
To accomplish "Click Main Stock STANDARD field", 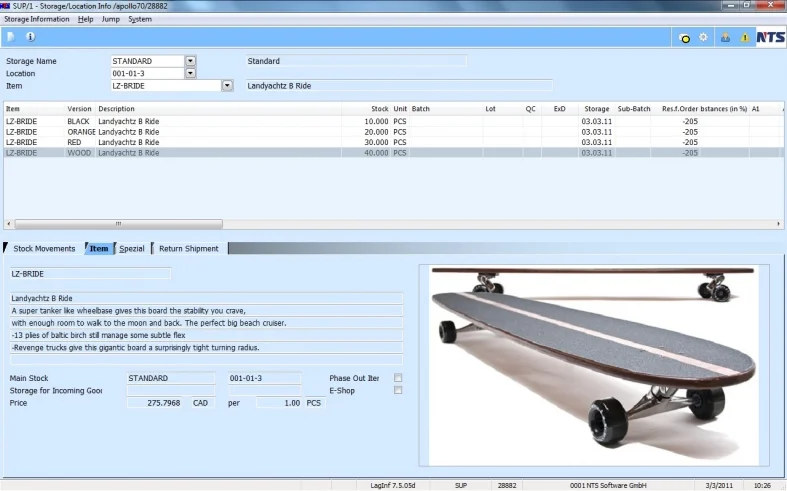I will pyautogui.click(x=171, y=378).
